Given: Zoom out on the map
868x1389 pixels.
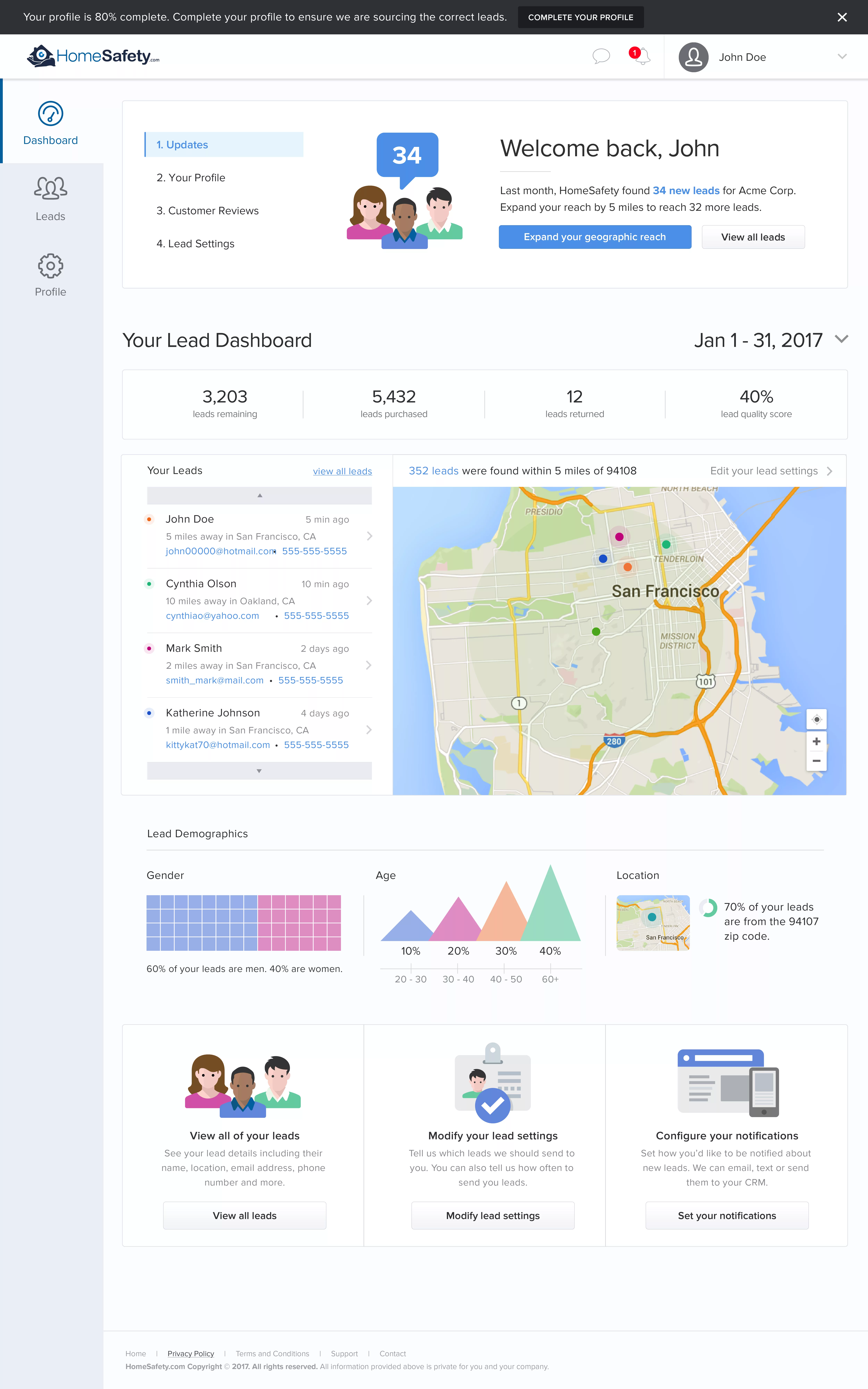Looking at the screenshot, I should [816, 761].
